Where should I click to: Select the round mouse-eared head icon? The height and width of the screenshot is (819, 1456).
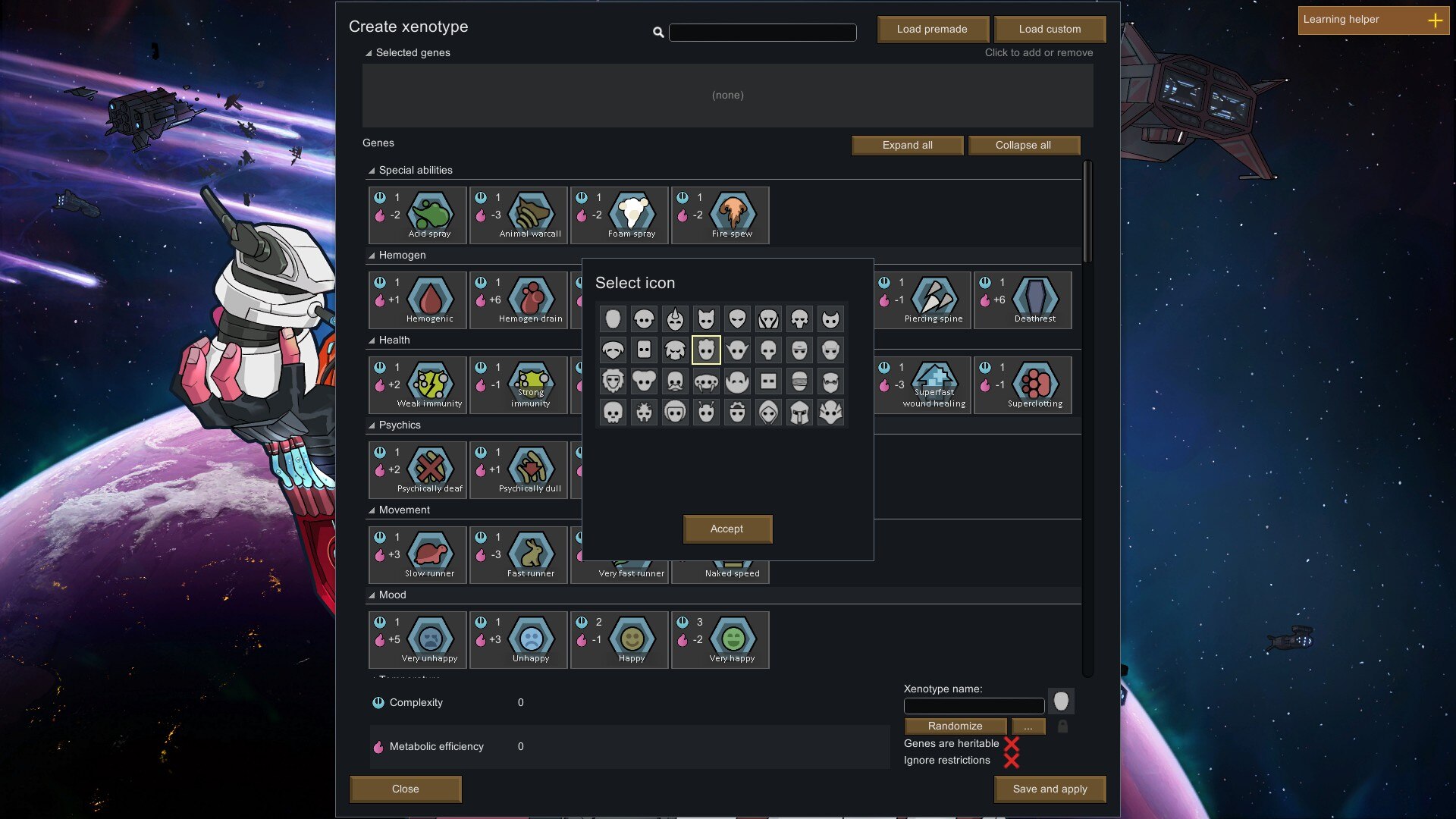tap(644, 381)
